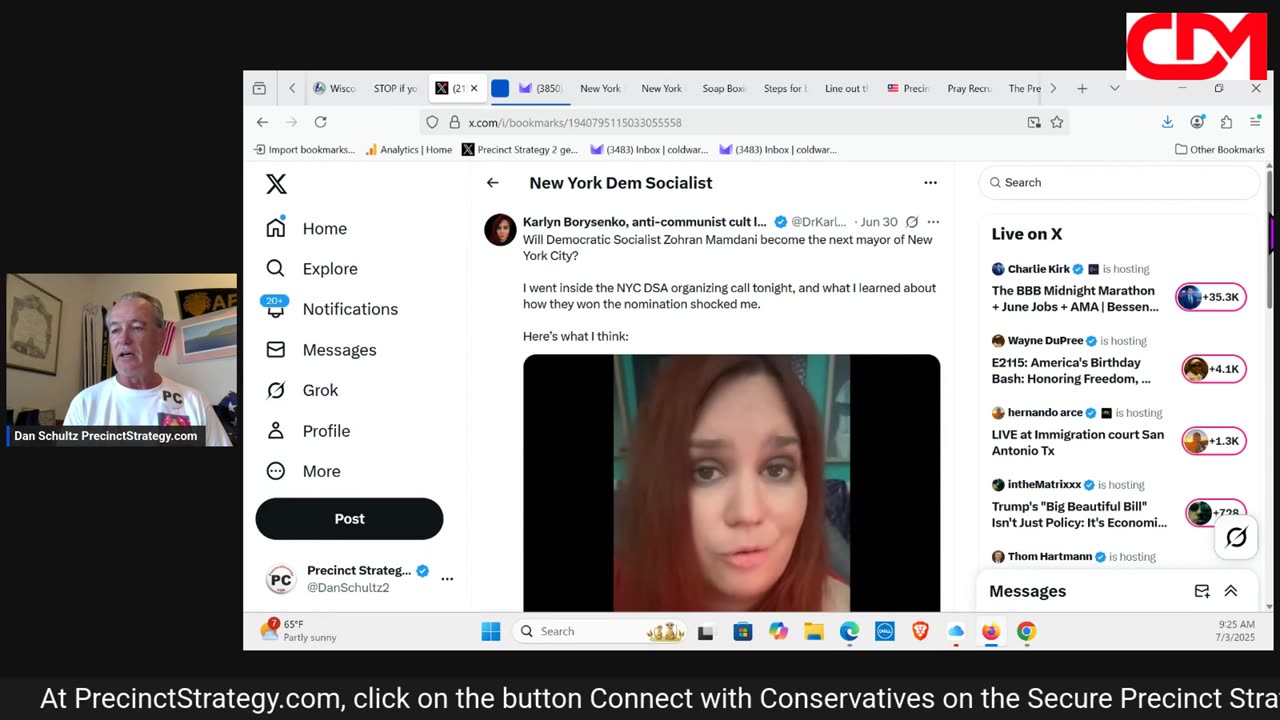Open the three-dot menu on Karlyn's post
The width and height of the screenshot is (1280, 720).
(x=933, y=222)
